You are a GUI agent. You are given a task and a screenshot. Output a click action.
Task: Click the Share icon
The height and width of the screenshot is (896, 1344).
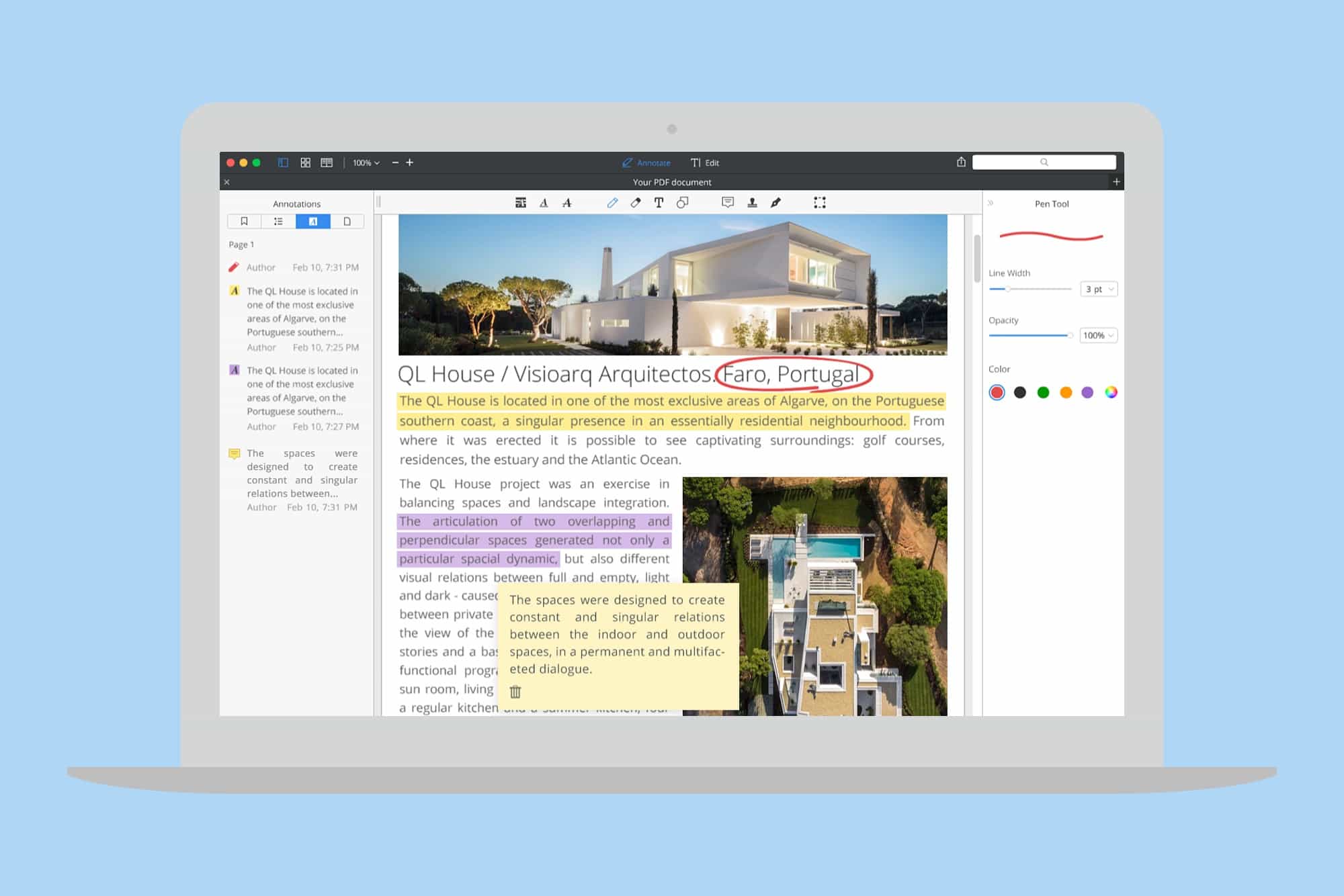click(x=961, y=163)
